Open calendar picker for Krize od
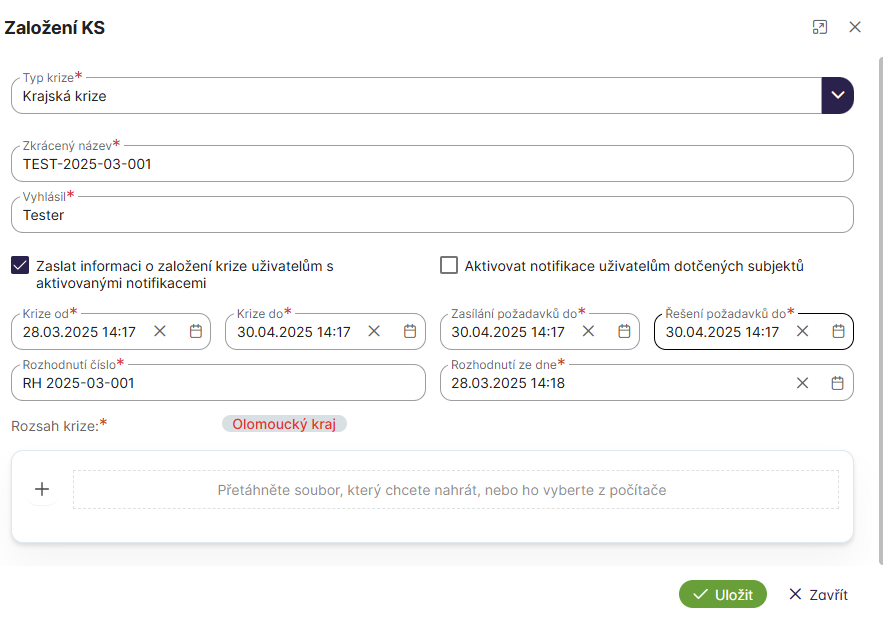 click(x=196, y=331)
